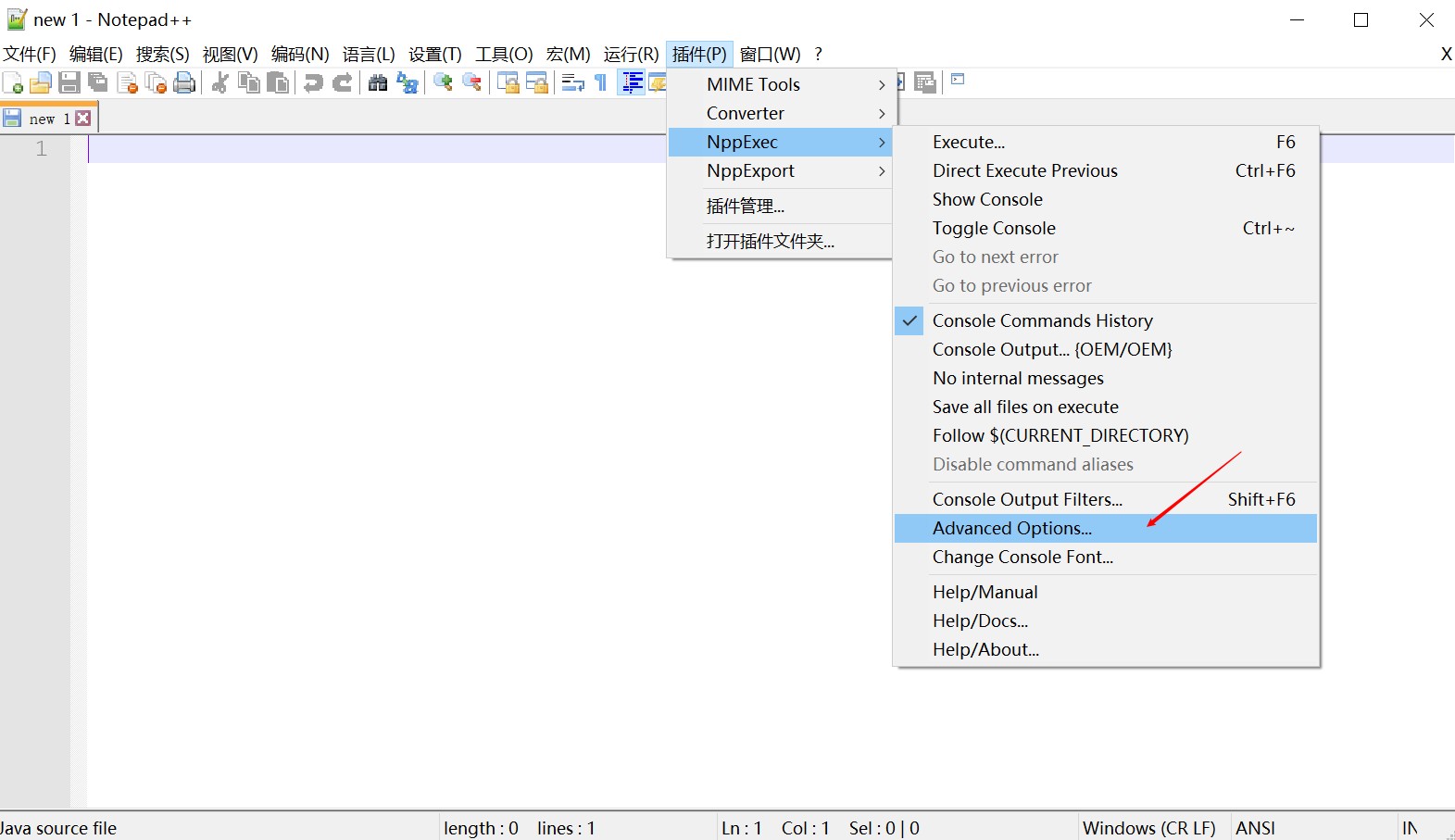
Task: Choose Change Console Font...
Action: (x=1105, y=557)
